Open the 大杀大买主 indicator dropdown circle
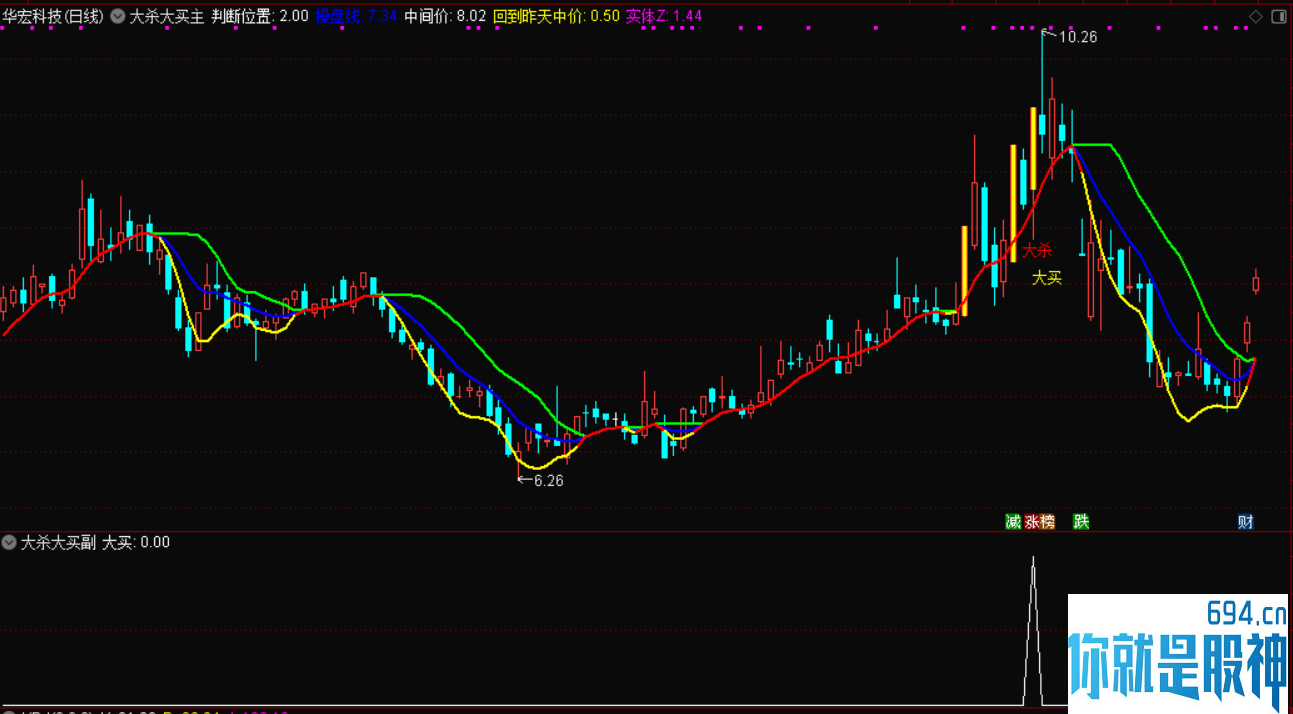This screenshot has height=714, width=1293. (118, 16)
